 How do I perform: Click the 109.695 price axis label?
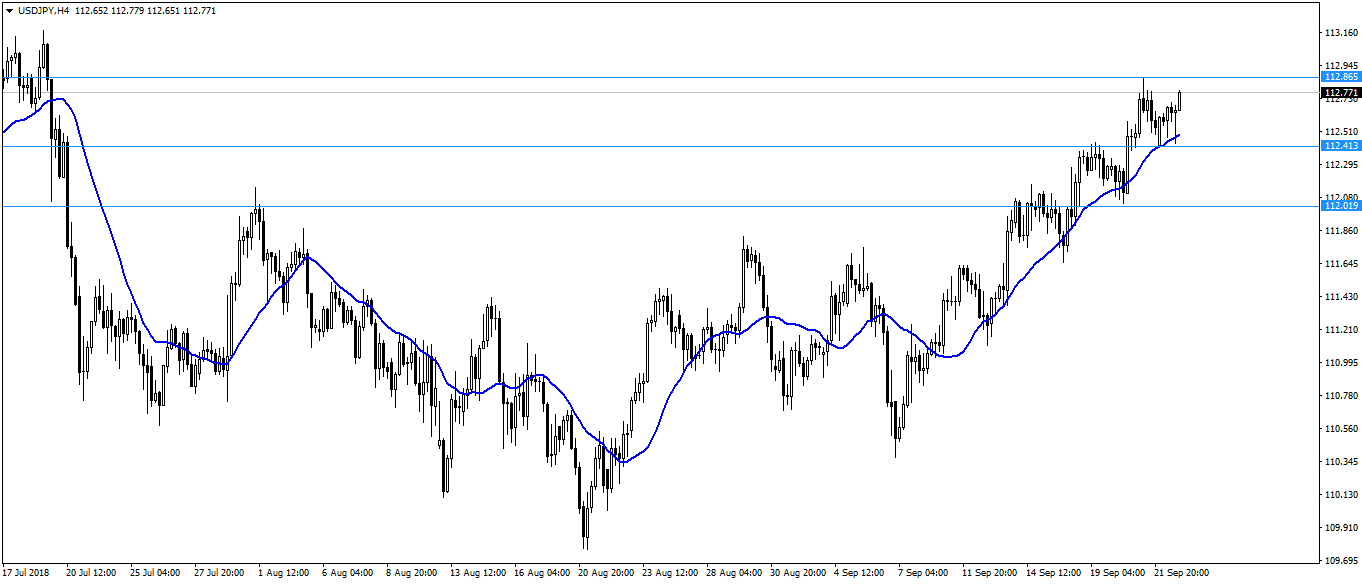point(1340,561)
